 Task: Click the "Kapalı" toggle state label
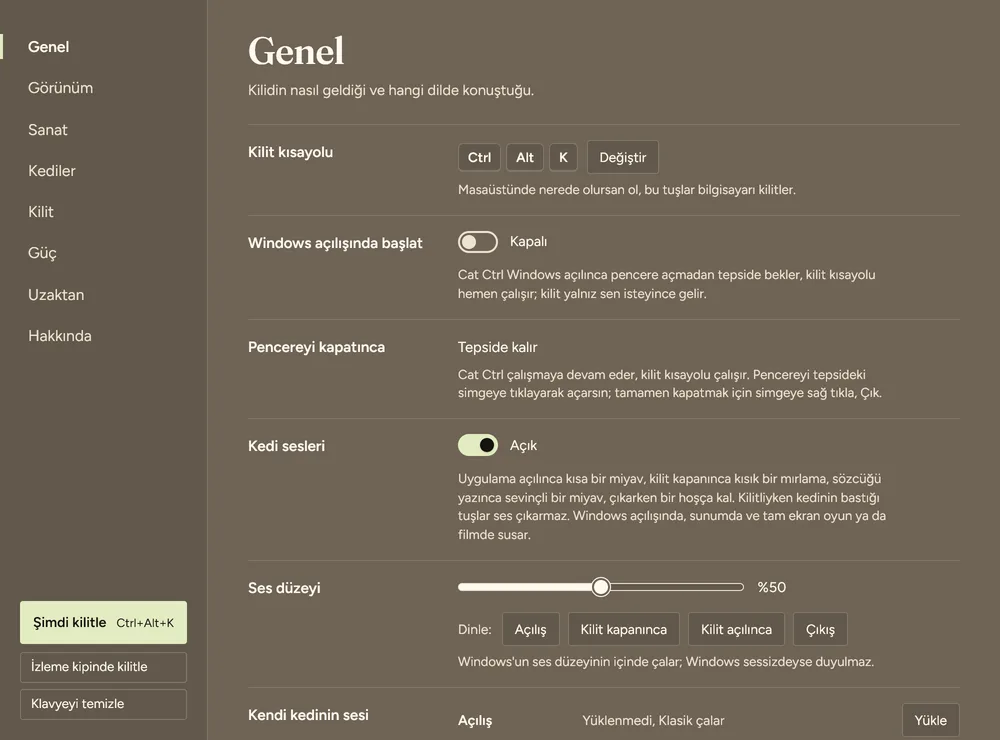pos(529,242)
